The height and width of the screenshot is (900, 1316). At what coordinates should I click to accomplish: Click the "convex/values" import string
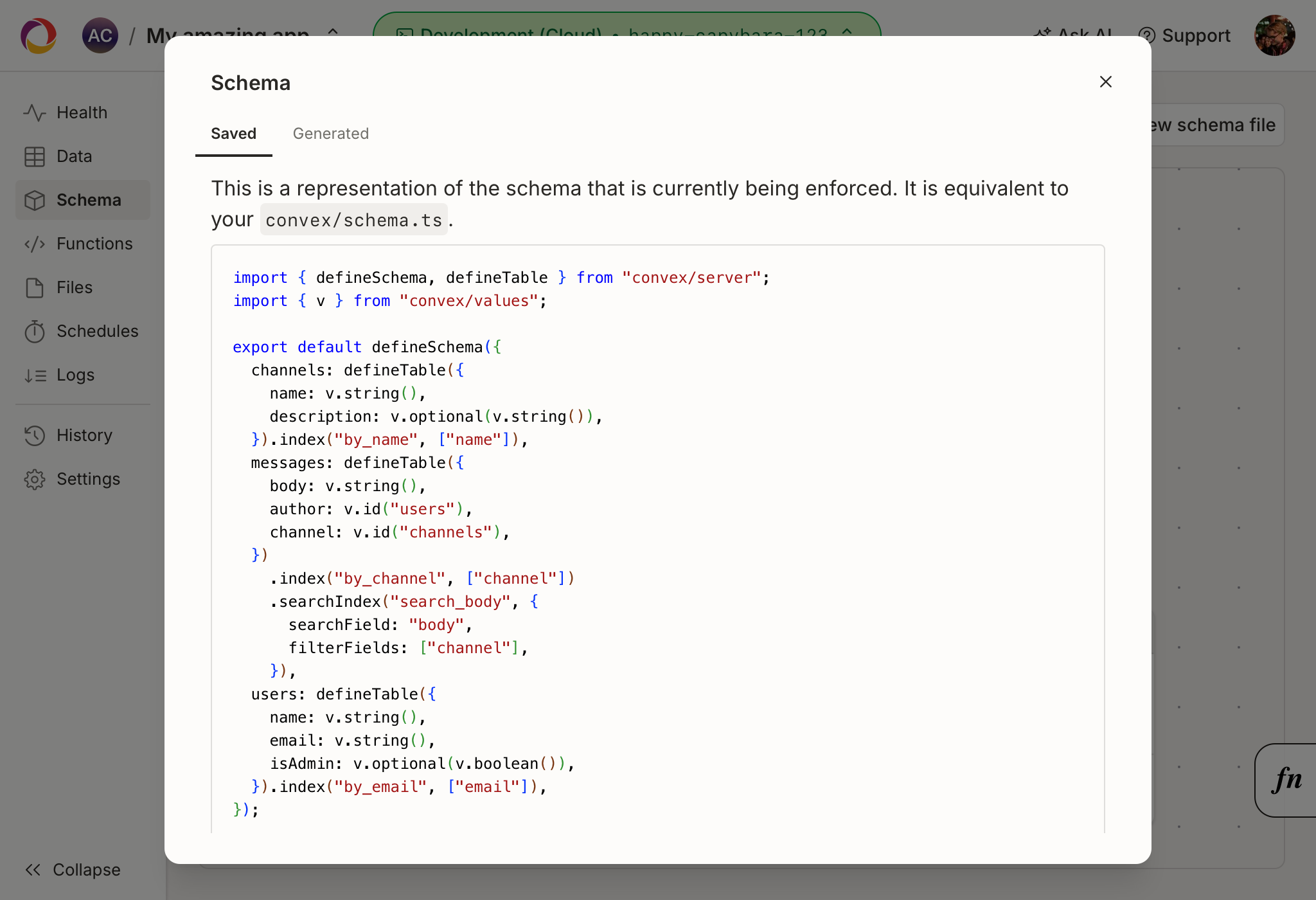[x=468, y=301]
